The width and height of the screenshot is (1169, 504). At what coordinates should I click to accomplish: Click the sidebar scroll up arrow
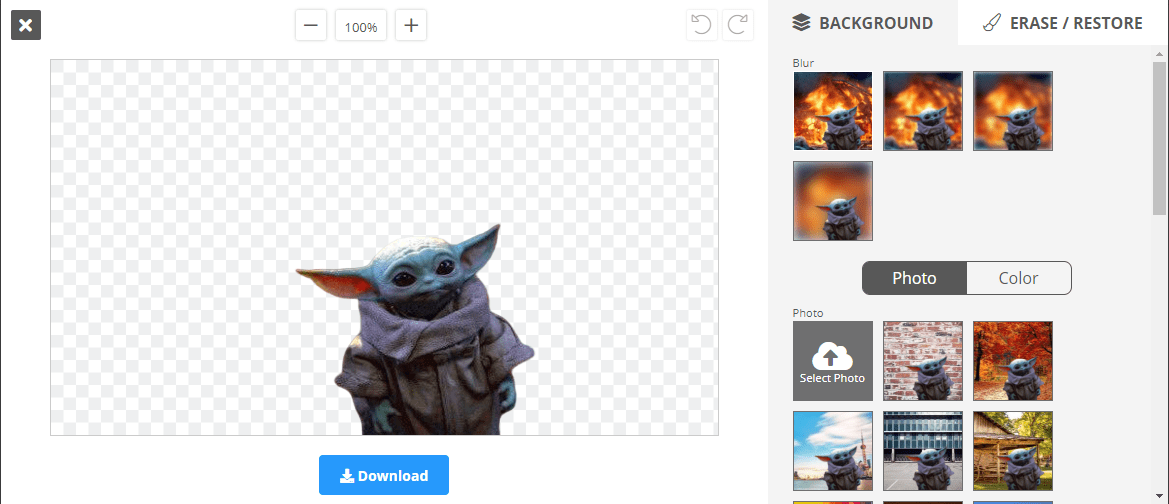click(x=1160, y=54)
